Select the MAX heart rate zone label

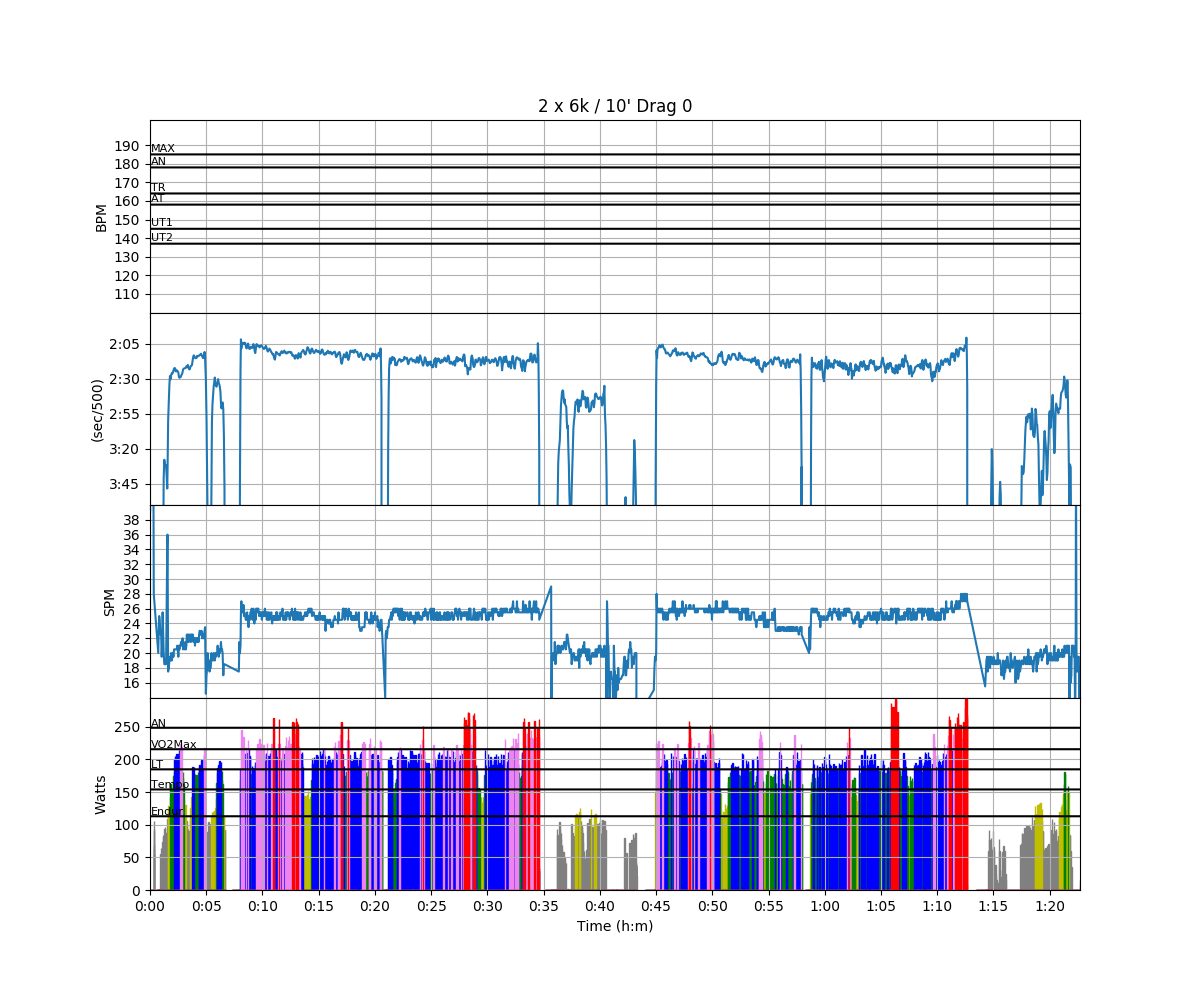(162, 149)
